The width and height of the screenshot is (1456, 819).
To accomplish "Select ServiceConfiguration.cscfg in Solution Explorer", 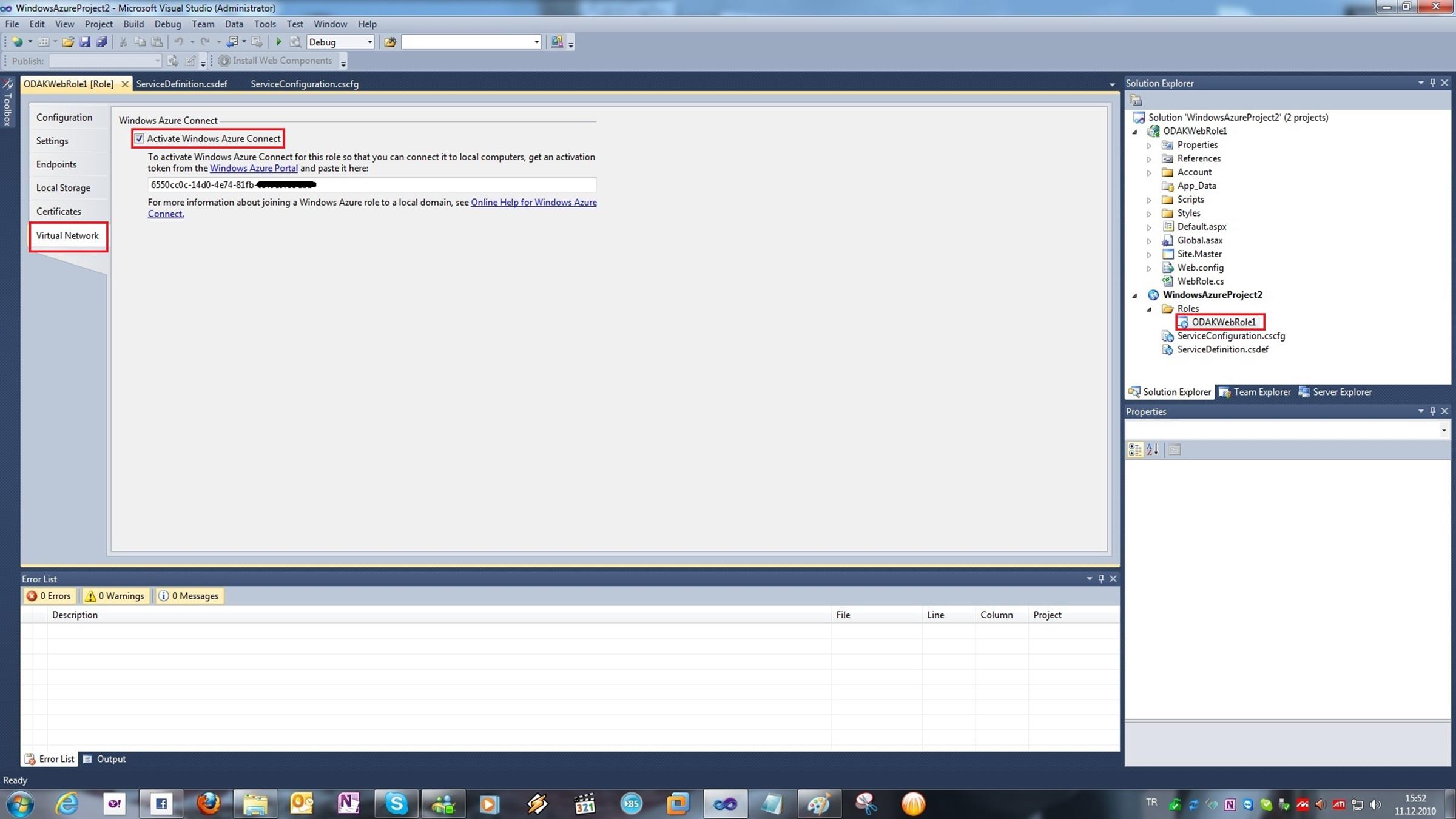I will (x=1231, y=335).
